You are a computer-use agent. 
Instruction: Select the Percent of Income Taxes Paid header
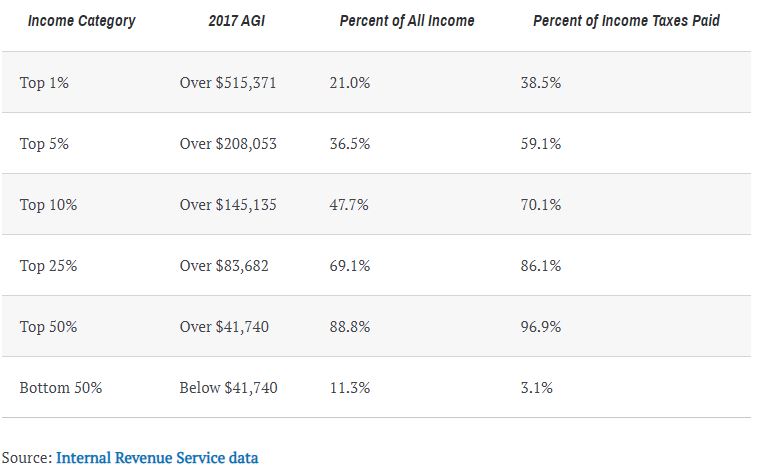tap(626, 20)
